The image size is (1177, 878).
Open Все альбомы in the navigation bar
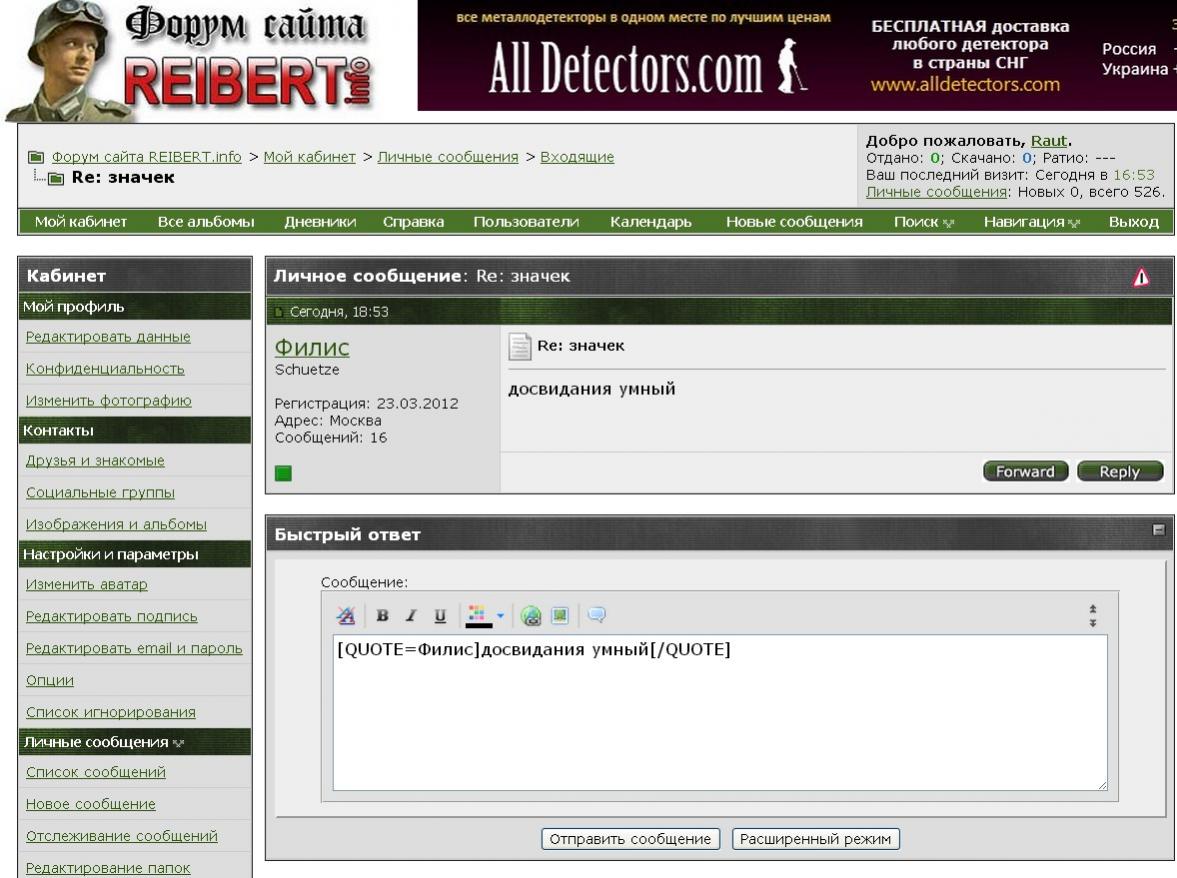coord(206,222)
